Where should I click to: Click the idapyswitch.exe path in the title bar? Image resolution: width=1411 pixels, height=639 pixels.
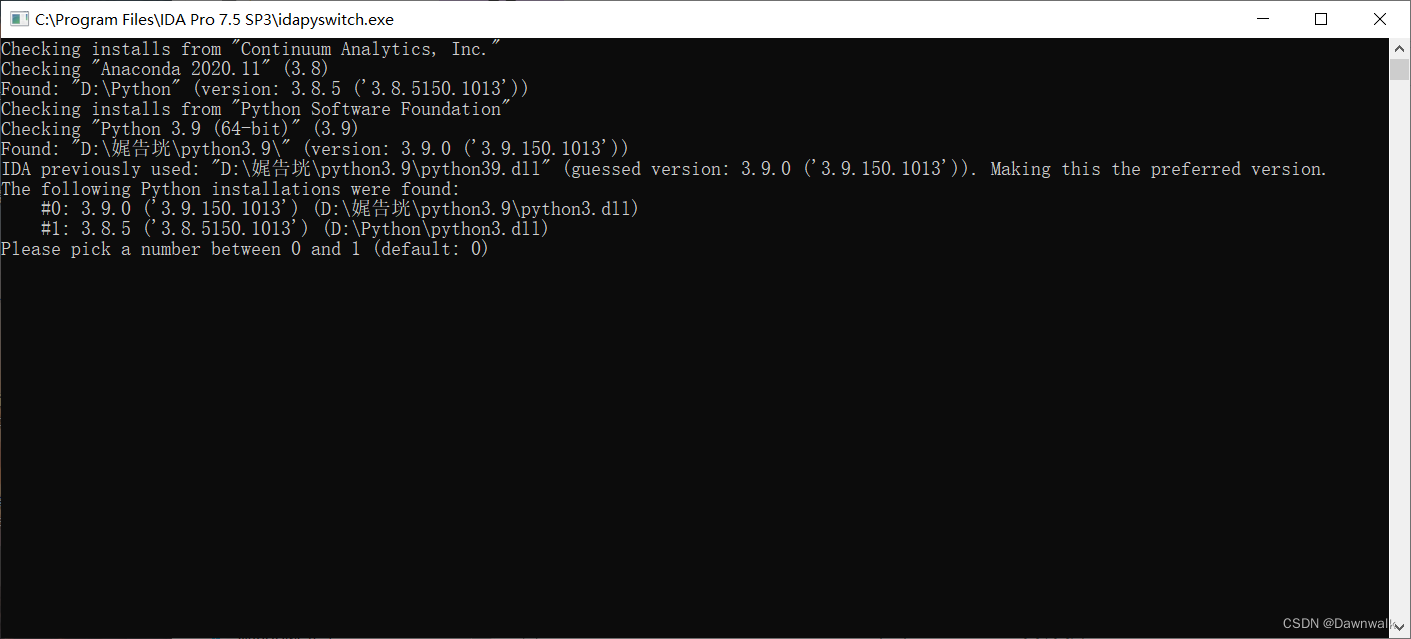pyautogui.click(x=214, y=18)
